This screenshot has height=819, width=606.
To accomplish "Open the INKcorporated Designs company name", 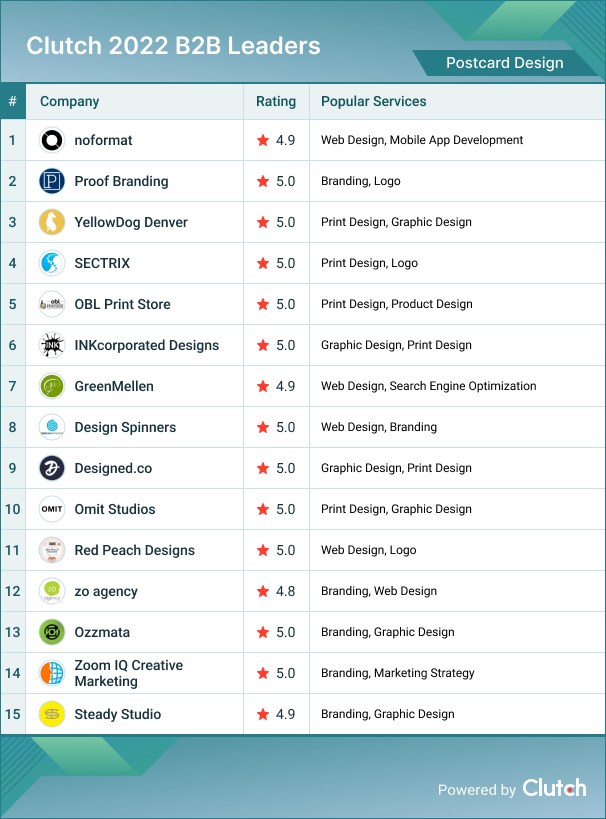I will [x=146, y=345].
